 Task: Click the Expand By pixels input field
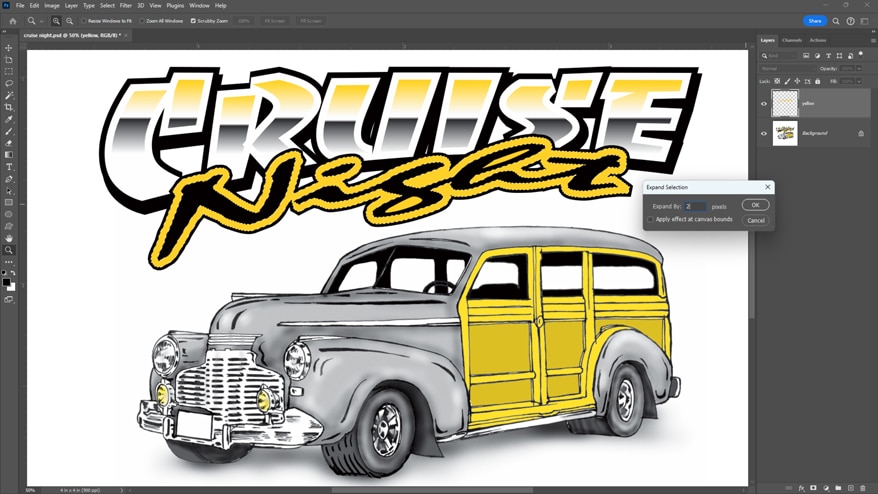(695, 206)
